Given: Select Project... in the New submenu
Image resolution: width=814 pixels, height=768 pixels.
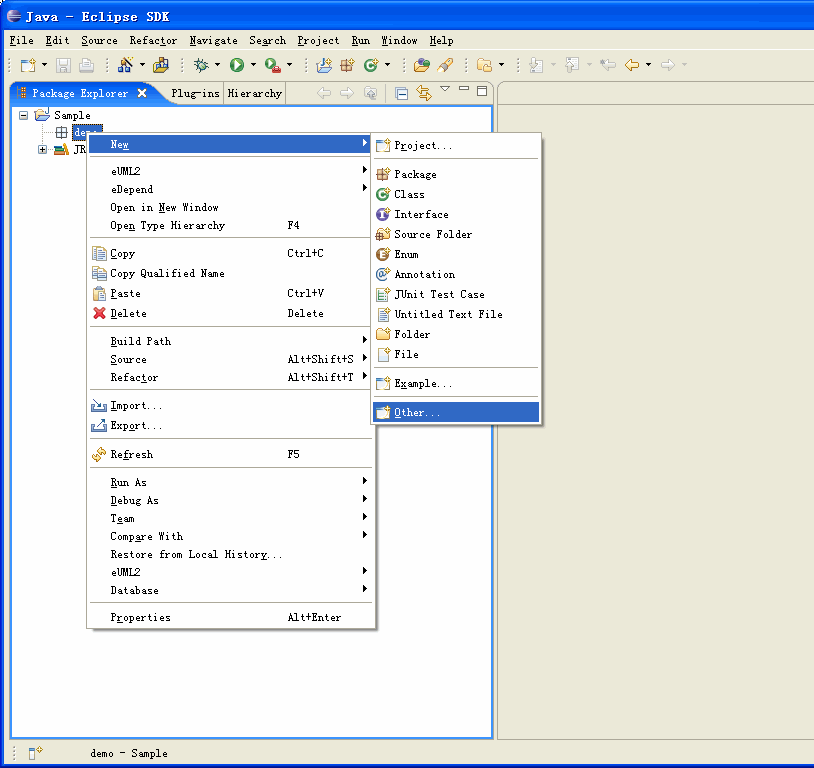Looking at the screenshot, I should (x=456, y=145).
